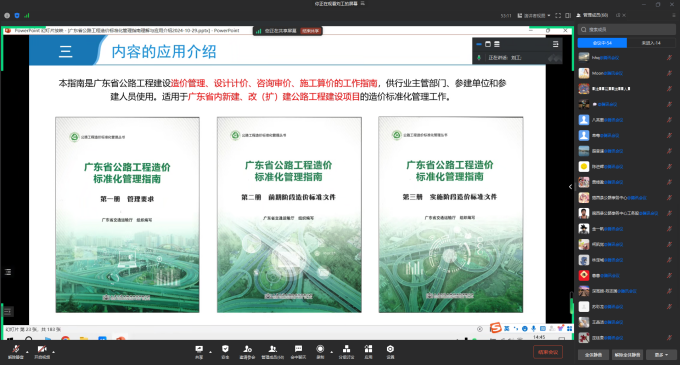Click the red End Meeting button
Viewport: 680px width, 365px height.
548,352
